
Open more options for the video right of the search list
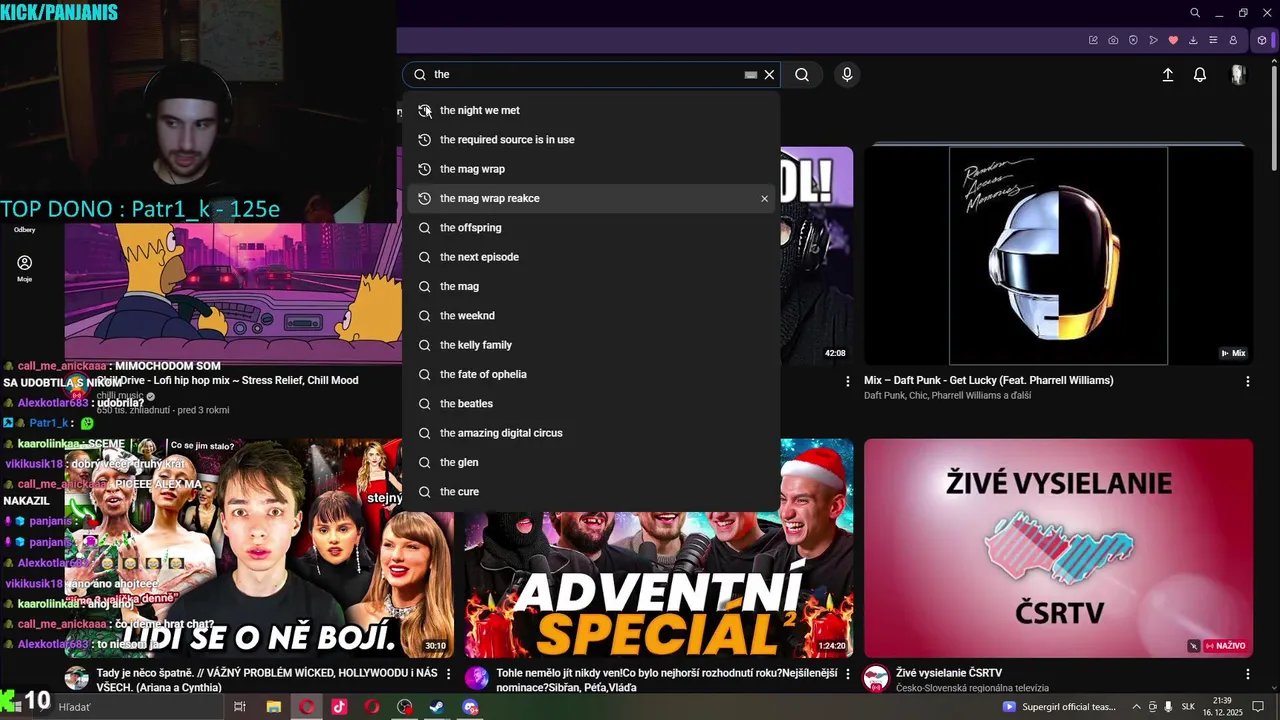[848, 381]
